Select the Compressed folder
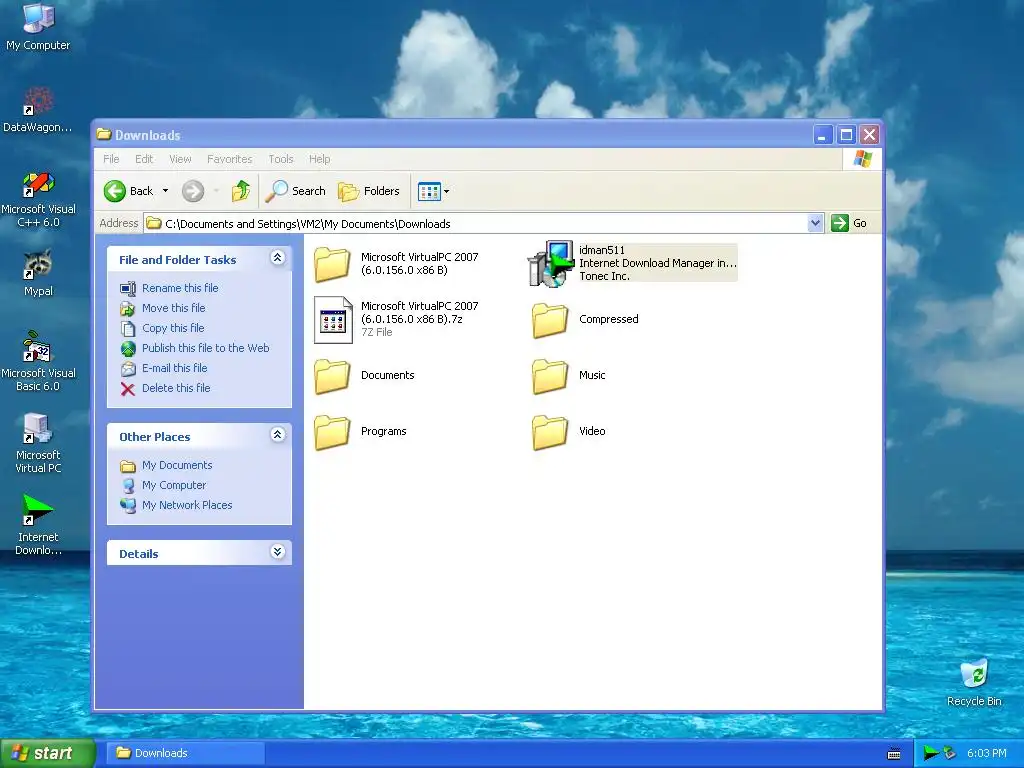Screen dimensions: 1024x768 585,319
